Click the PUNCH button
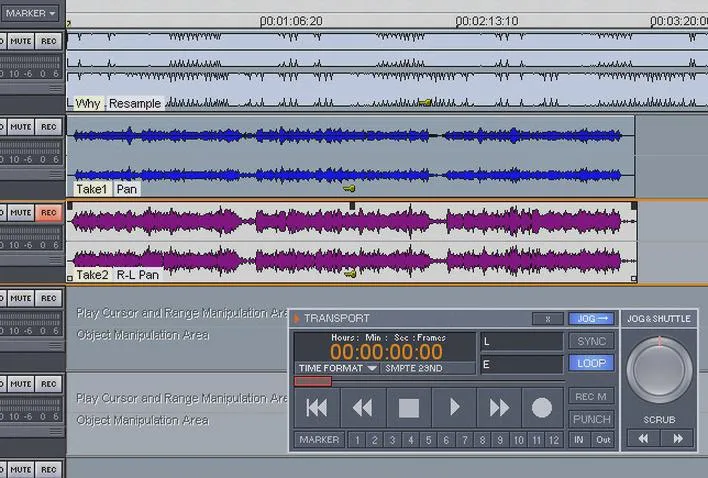 pyautogui.click(x=592, y=419)
